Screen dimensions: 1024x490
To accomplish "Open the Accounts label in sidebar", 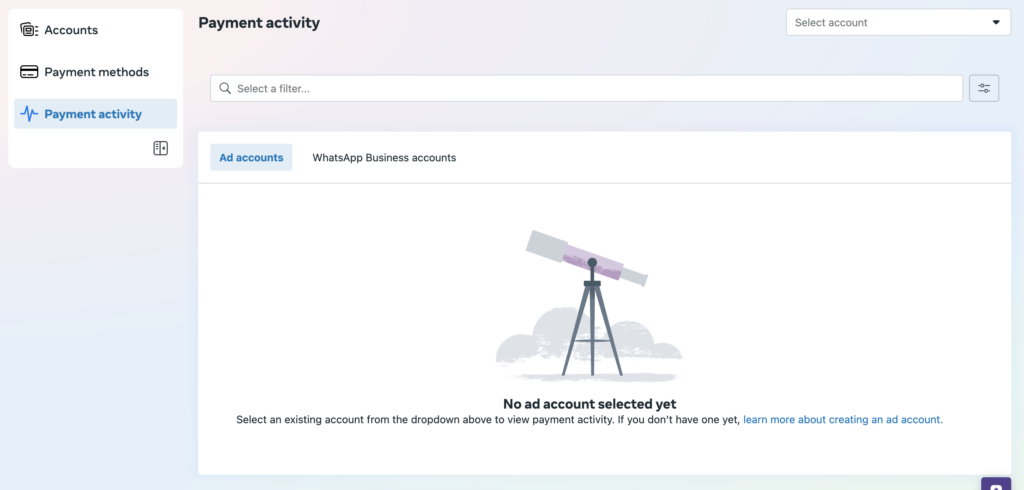I will [71, 30].
